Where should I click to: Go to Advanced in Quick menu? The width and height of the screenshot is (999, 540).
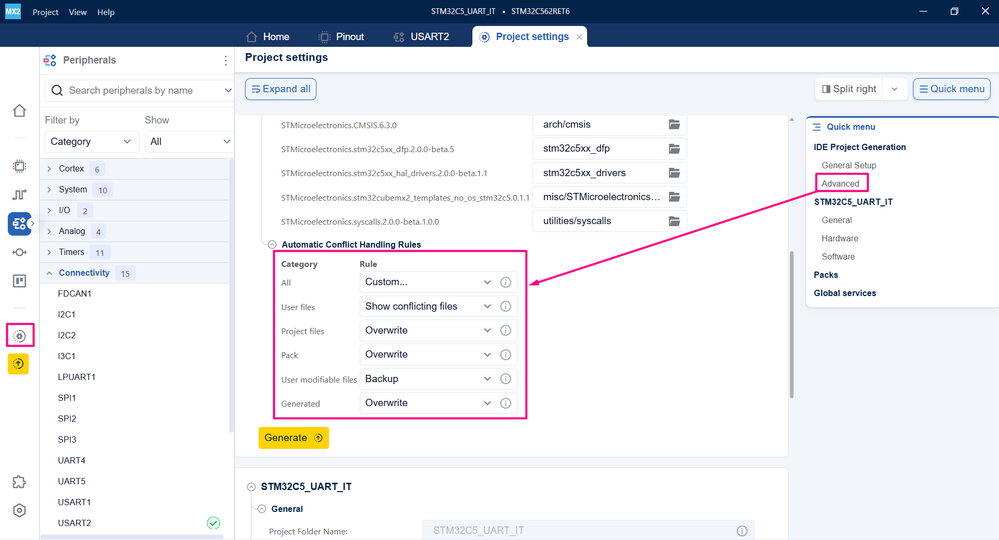(x=840, y=183)
